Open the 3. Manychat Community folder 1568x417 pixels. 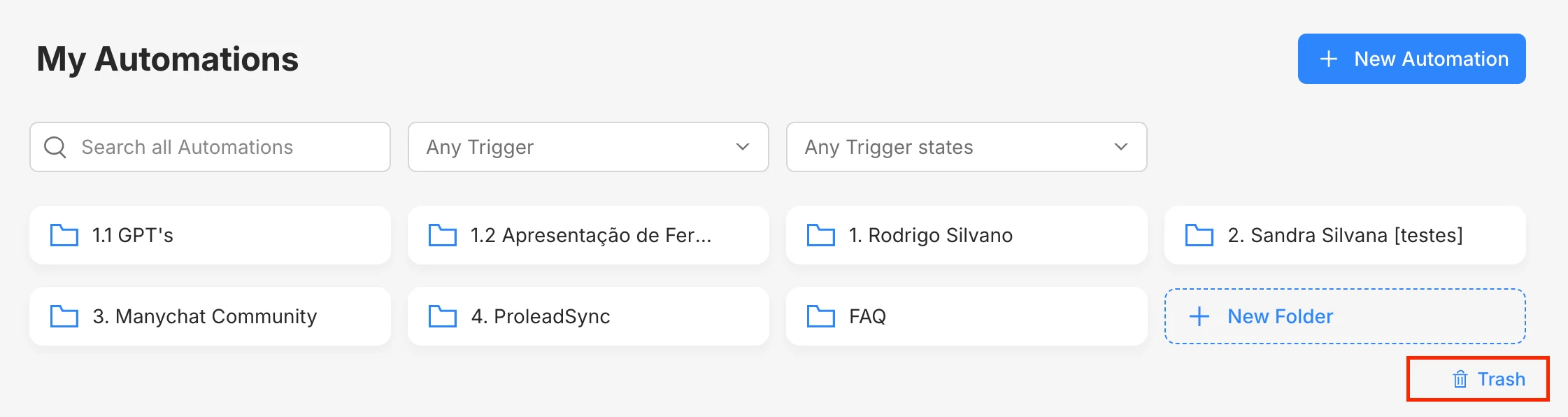coord(210,316)
